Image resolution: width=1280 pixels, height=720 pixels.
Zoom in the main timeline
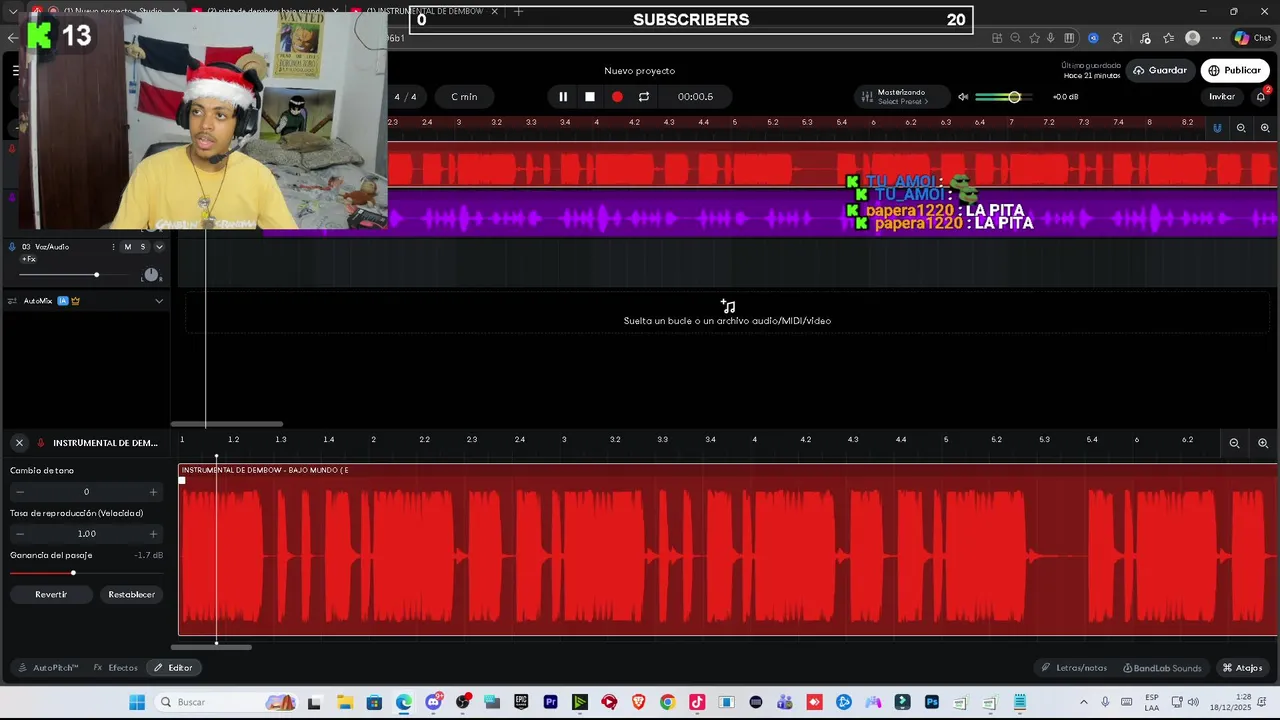click(1265, 128)
